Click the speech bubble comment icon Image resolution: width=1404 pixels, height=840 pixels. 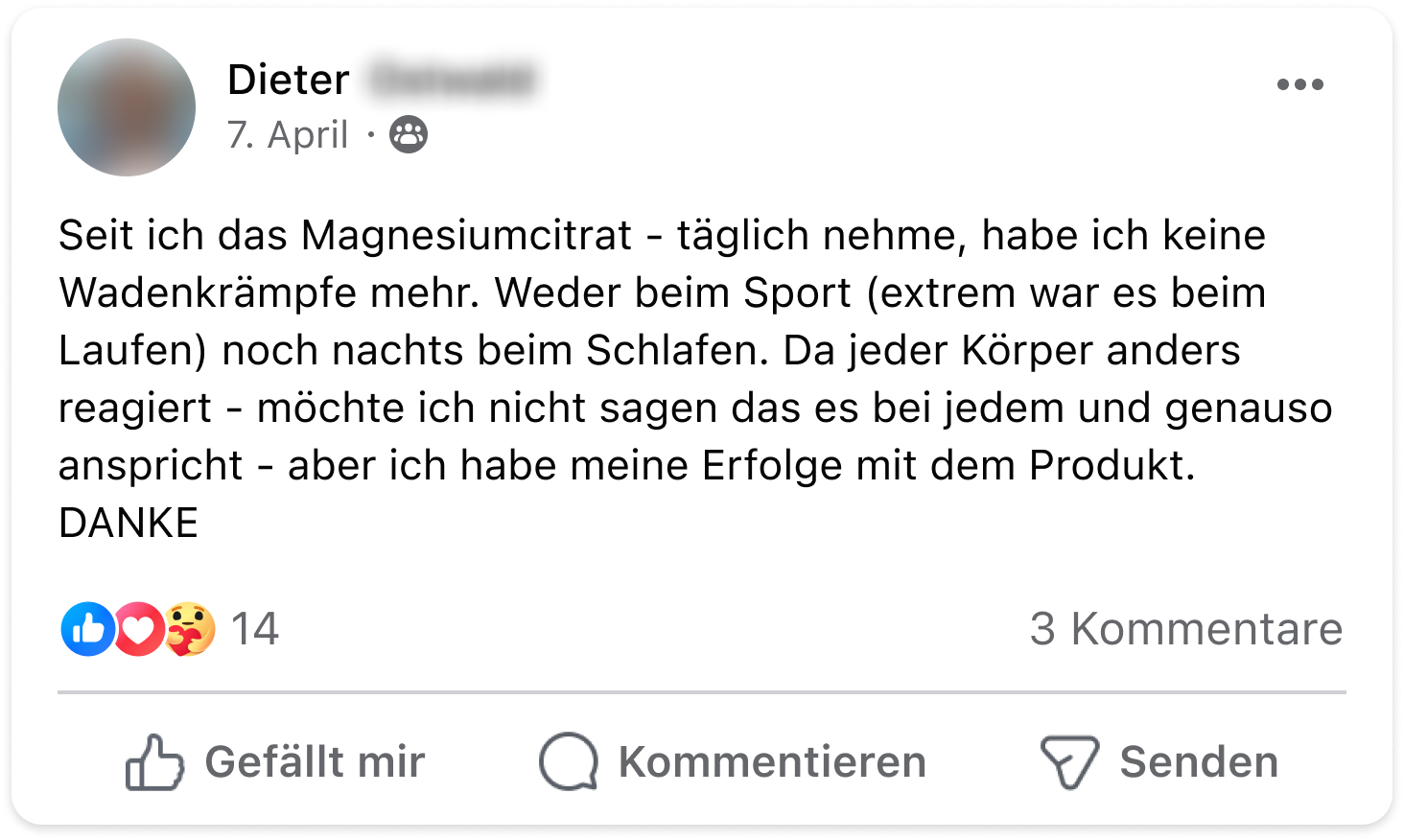pos(569,762)
